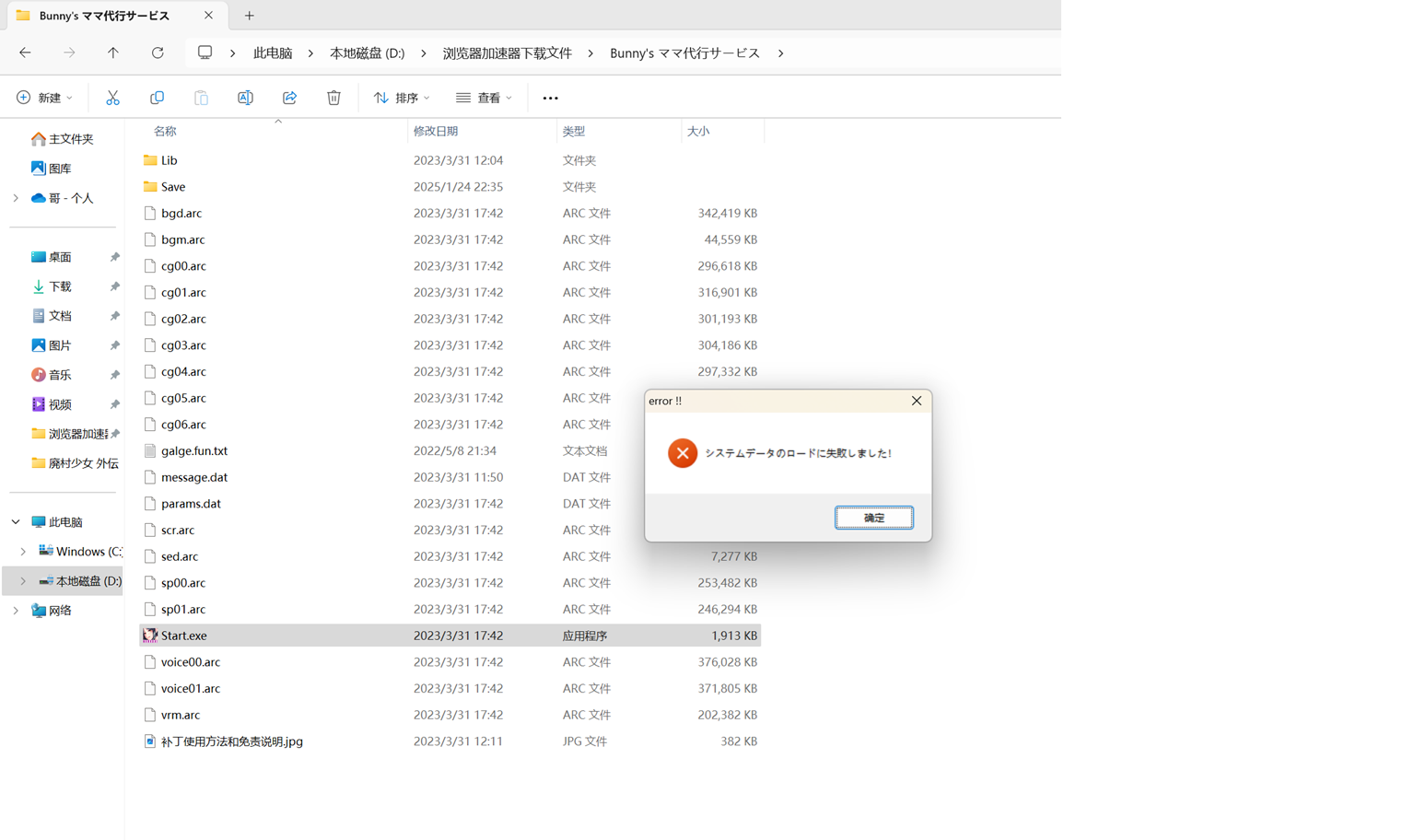Viewport: 1415px width, 840px height.
Task: Click the Share icon in toolbar
Action: [289, 98]
